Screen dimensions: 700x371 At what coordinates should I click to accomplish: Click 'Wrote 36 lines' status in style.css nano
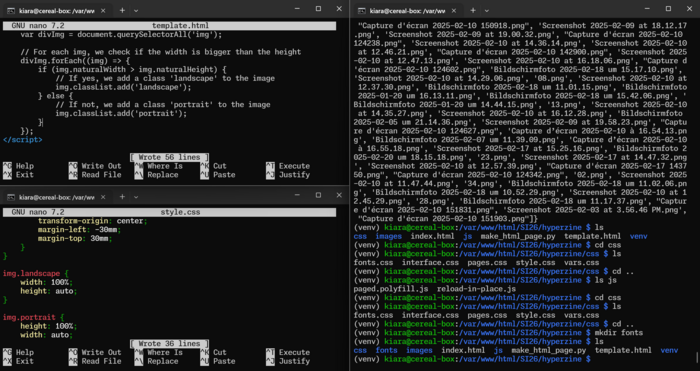170,344
